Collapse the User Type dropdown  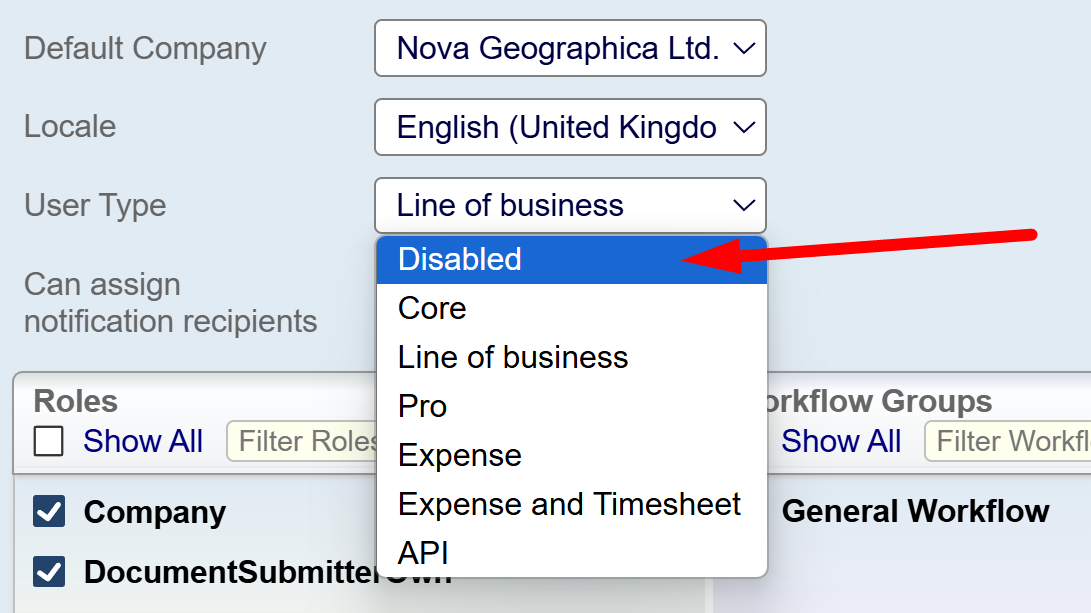[570, 206]
